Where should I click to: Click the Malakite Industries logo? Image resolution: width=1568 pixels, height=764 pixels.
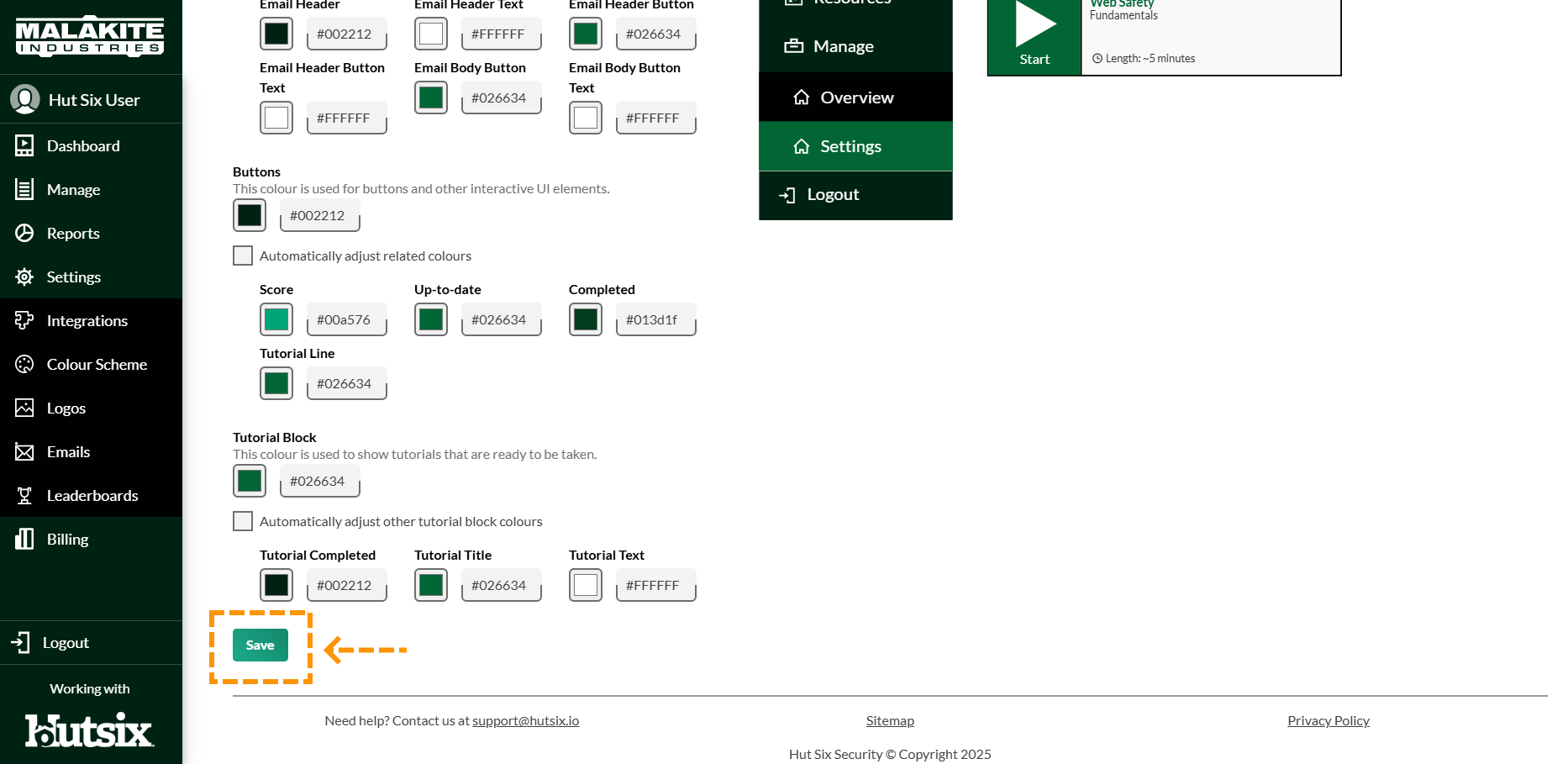(90, 36)
